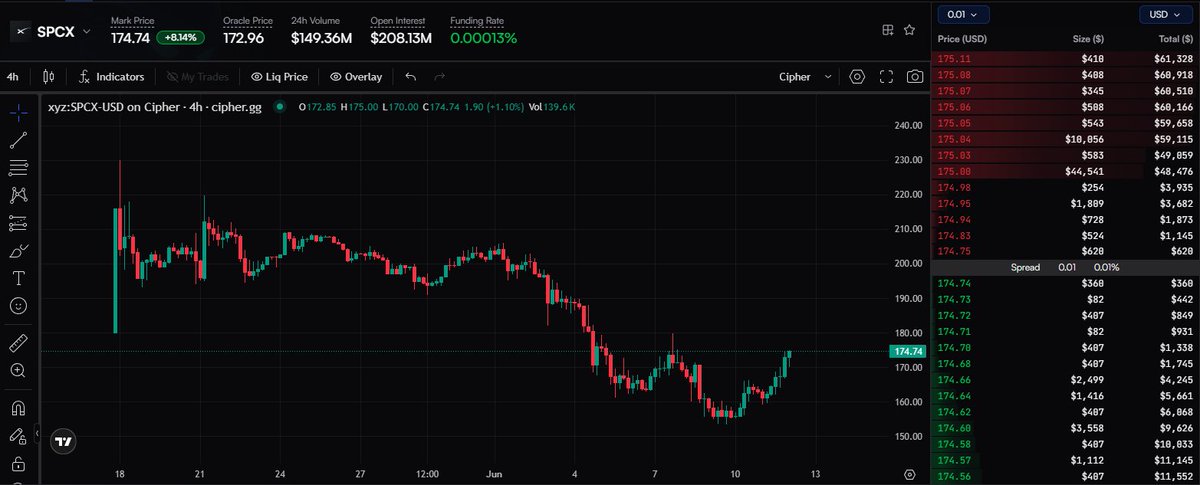Viewport: 1200px width, 485px height.
Task: Click the 240.00 price axis label
Action: click(x=908, y=125)
